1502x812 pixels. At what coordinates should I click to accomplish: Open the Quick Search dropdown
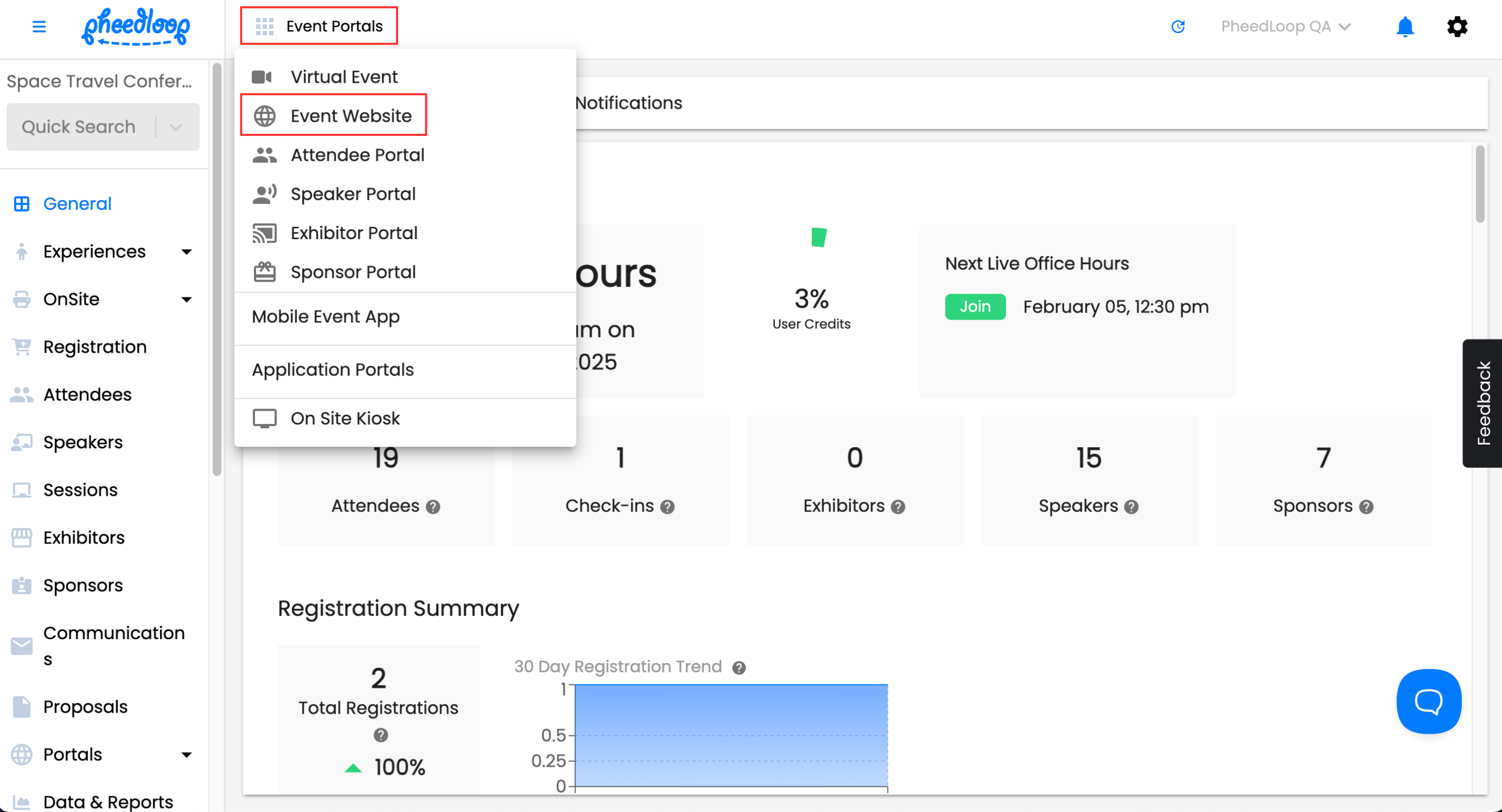click(x=176, y=127)
